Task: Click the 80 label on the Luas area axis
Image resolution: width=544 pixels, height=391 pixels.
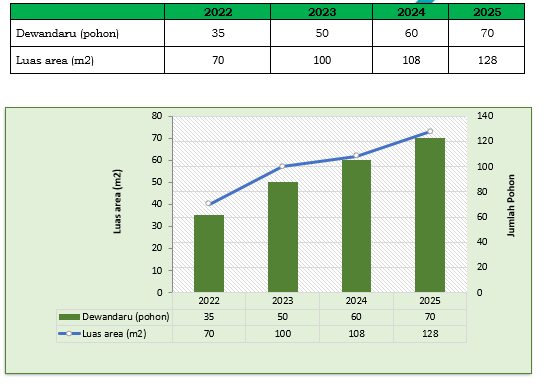Action: tap(157, 116)
